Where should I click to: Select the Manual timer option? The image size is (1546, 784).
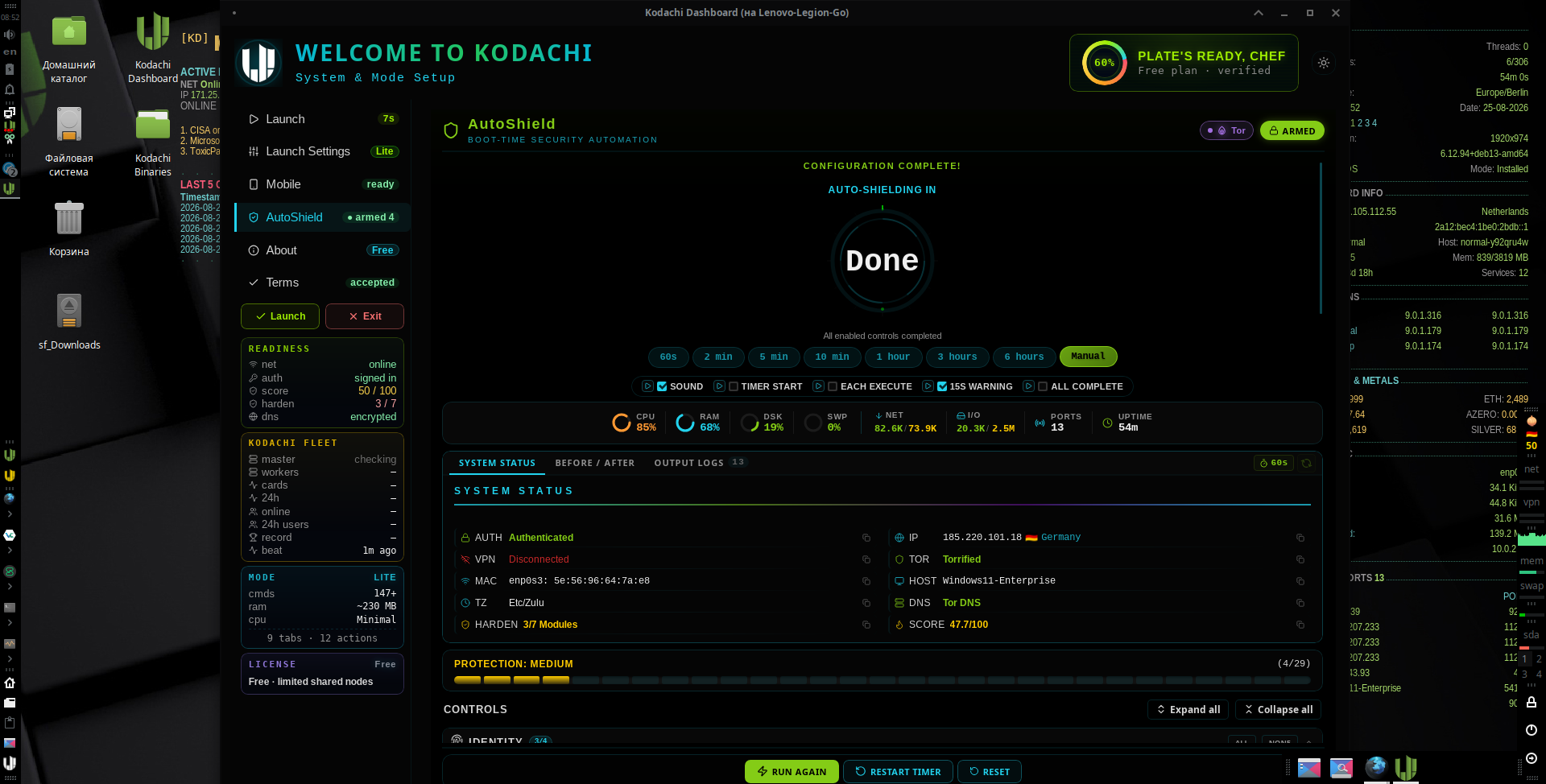coord(1088,356)
